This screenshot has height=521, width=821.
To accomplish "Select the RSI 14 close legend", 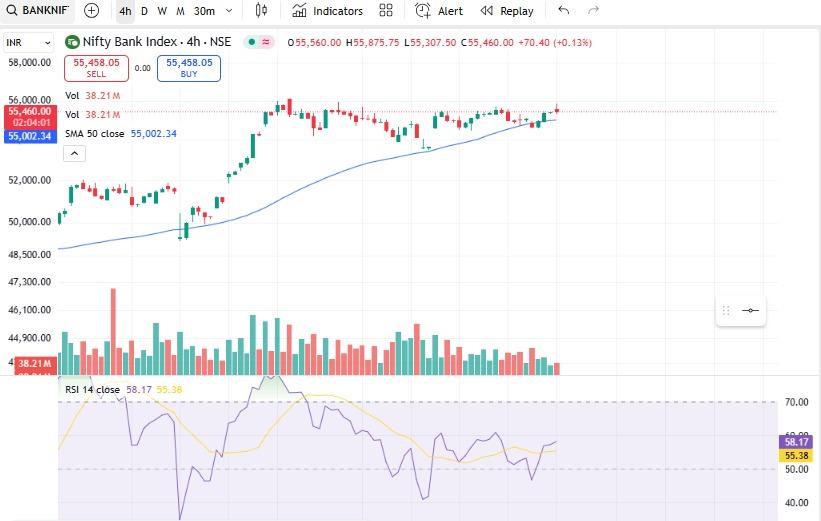I will point(124,390).
